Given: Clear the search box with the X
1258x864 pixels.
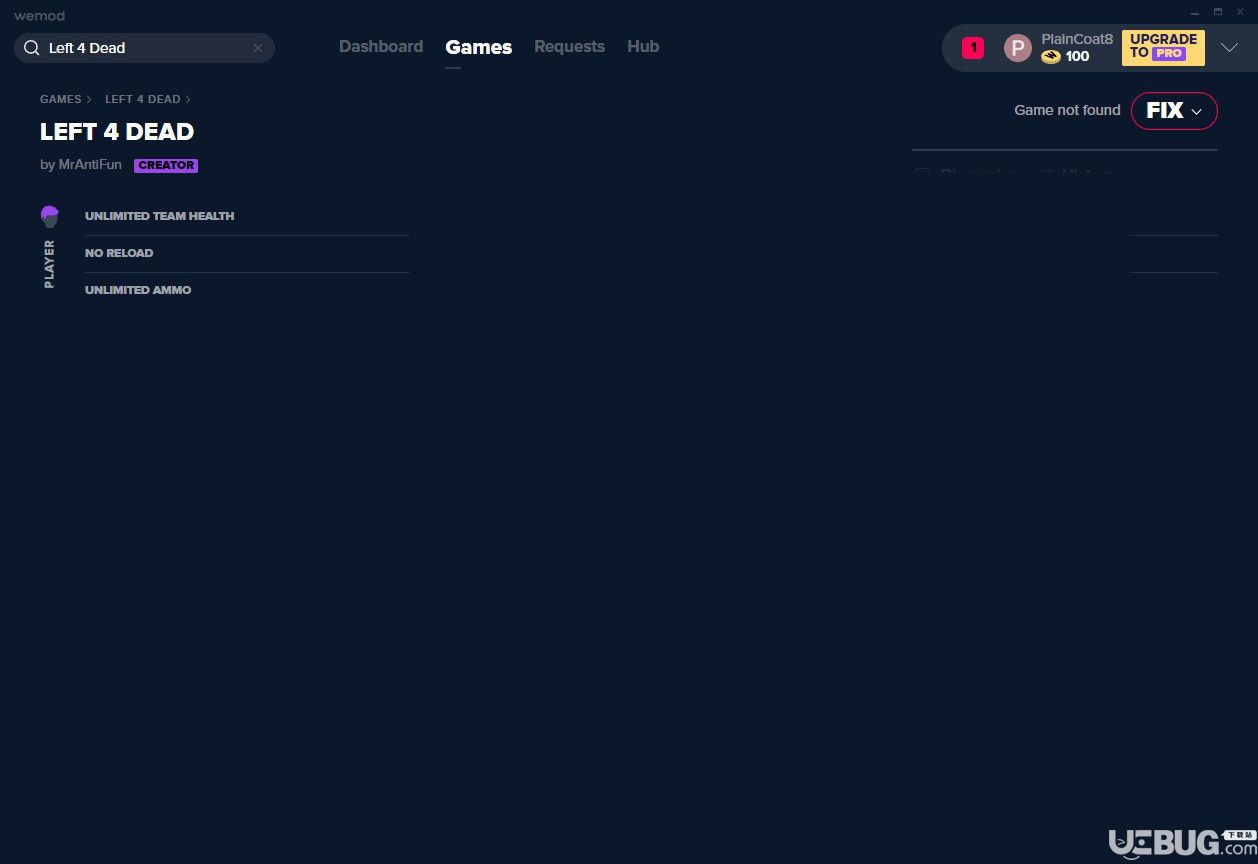Looking at the screenshot, I should pos(258,48).
